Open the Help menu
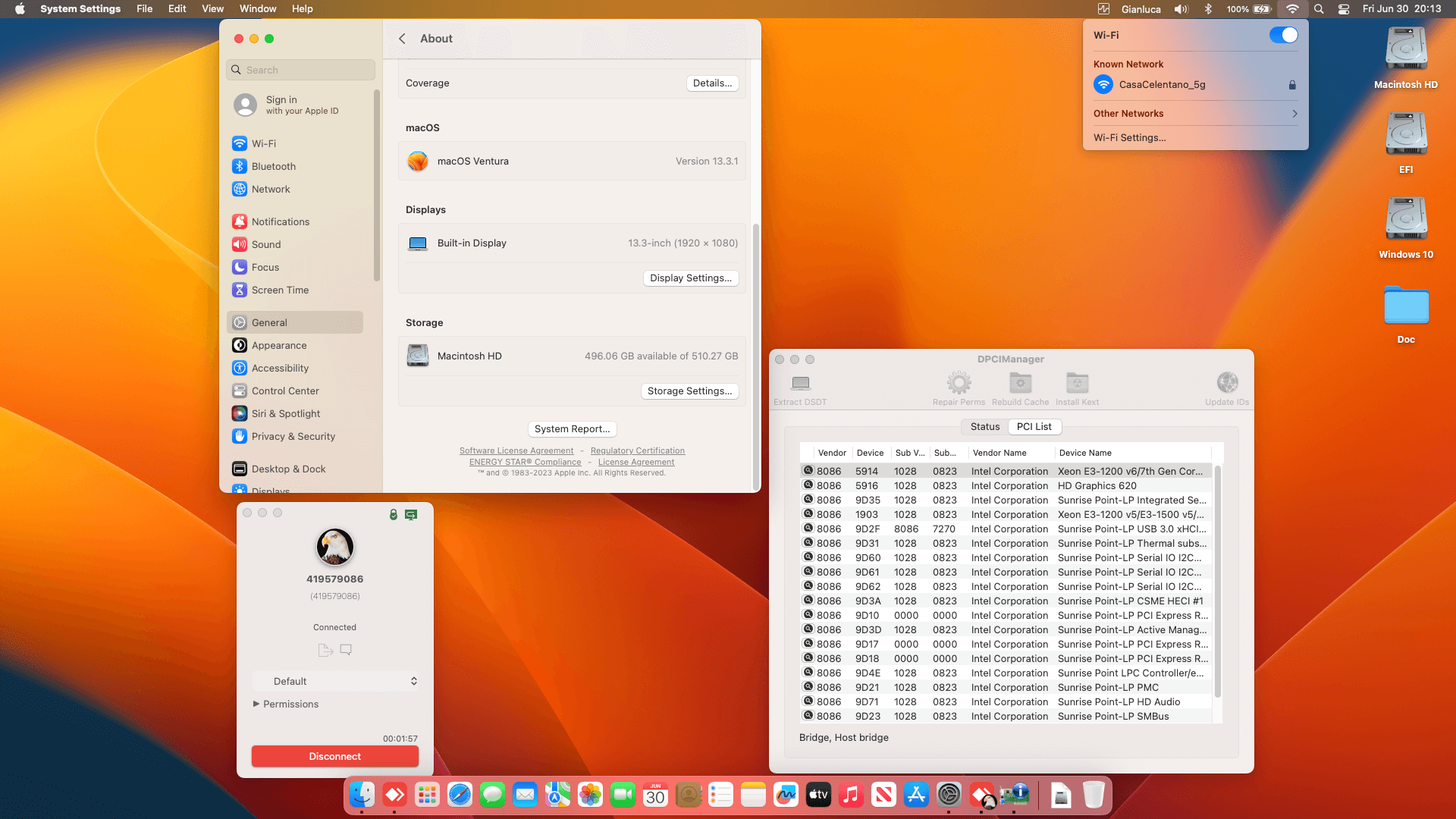The image size is (1456, 819). (x=303, y=9)
